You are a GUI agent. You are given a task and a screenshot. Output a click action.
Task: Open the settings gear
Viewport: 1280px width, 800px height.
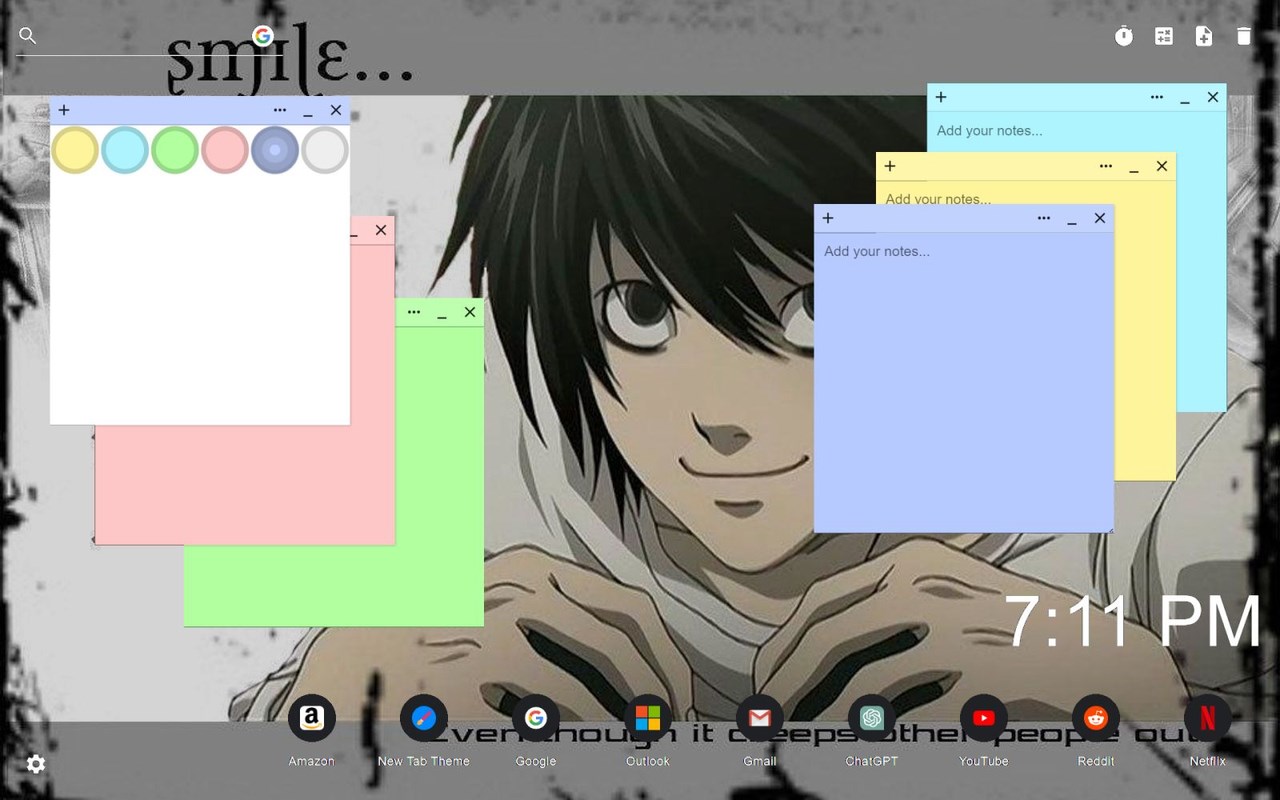click(36, 764)
